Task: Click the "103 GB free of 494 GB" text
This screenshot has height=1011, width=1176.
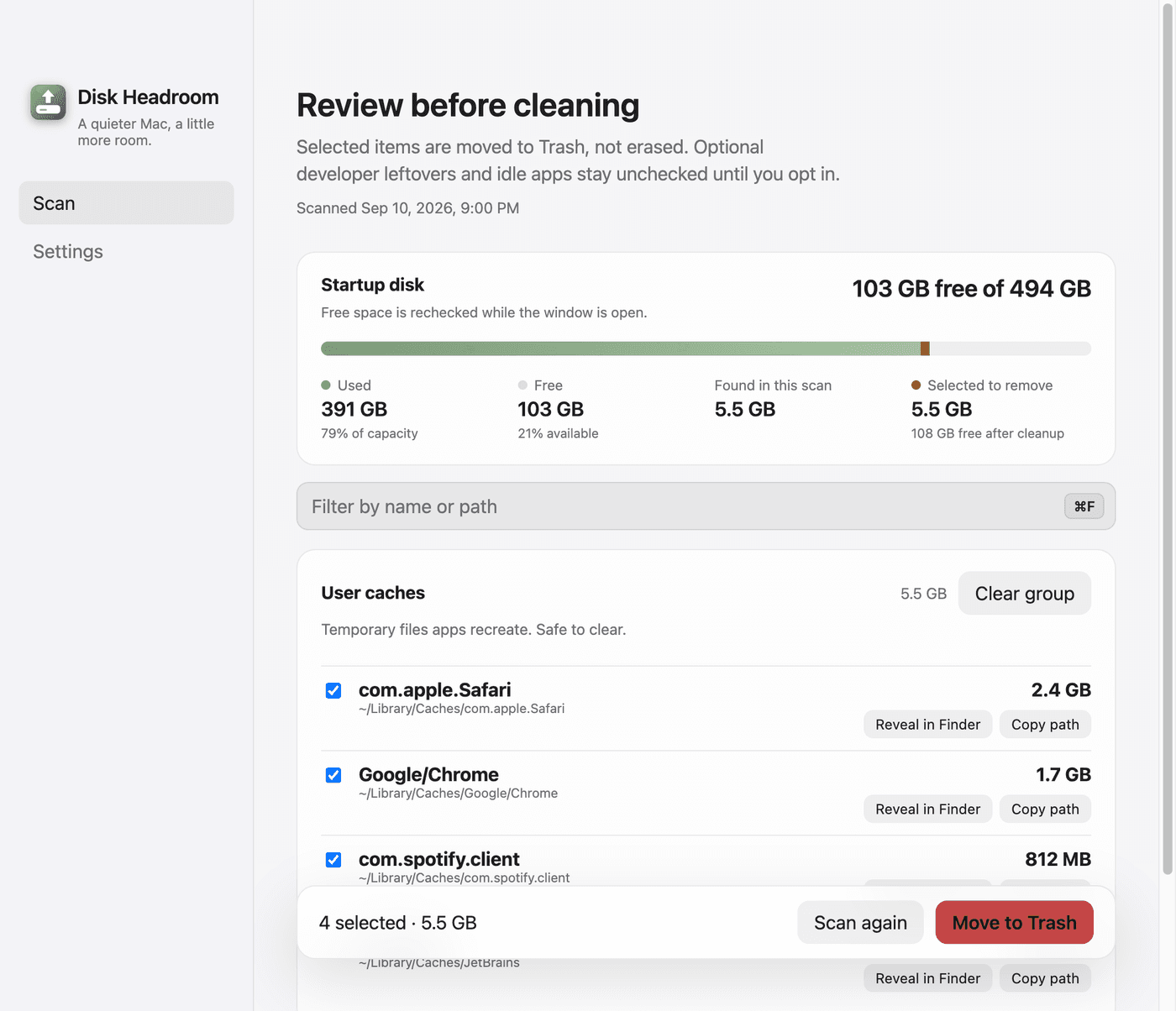Action: pyautogui.click(x=971, y=289)
